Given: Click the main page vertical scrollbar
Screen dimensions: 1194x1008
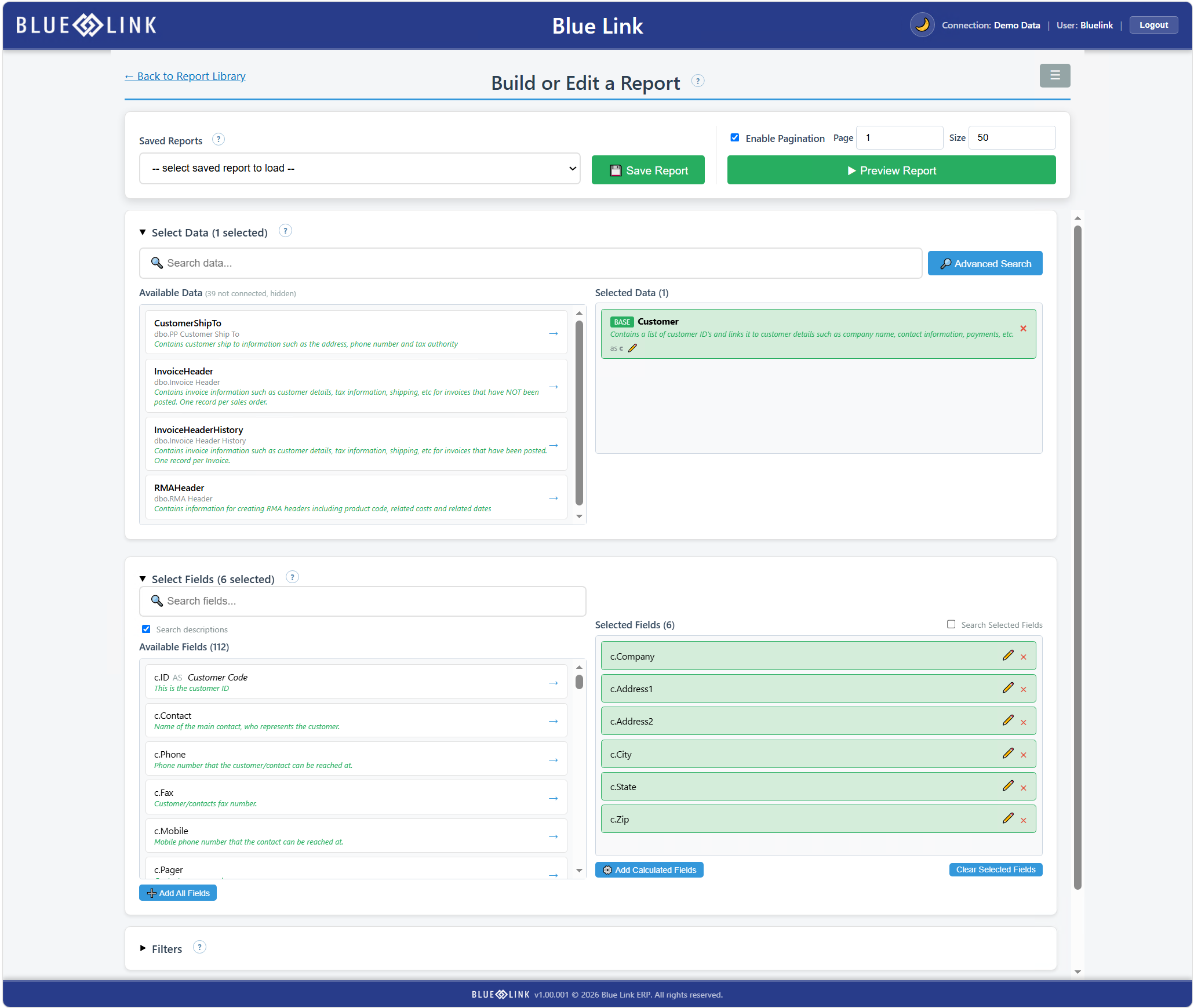Looking at the screenshot, I should (1077, 556).
